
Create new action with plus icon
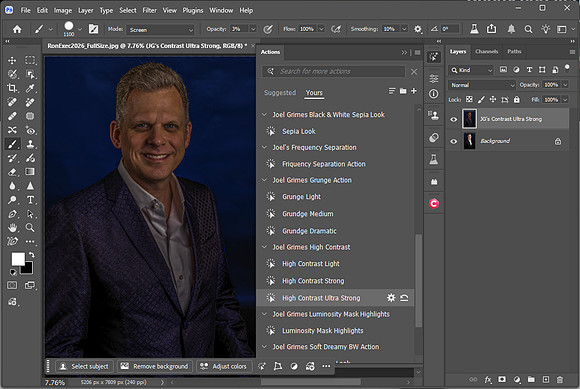click(414, 91)
